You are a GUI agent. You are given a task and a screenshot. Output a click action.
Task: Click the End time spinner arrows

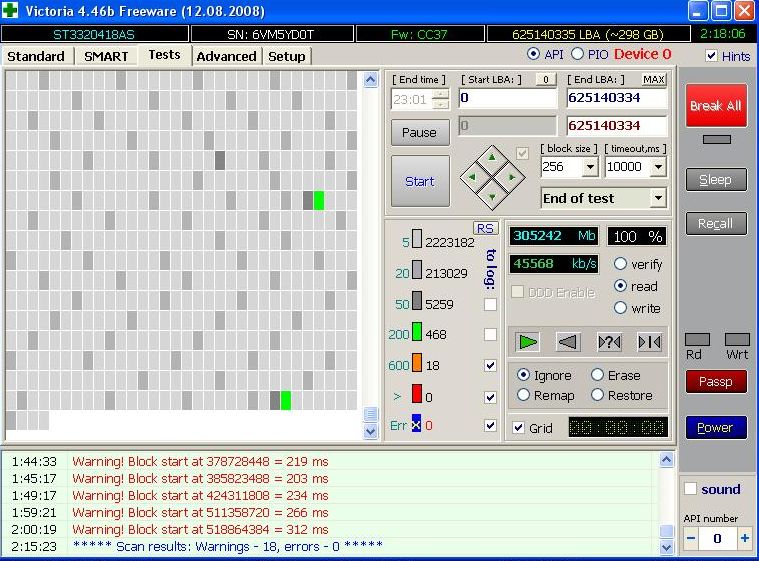[x=440, y=99]
